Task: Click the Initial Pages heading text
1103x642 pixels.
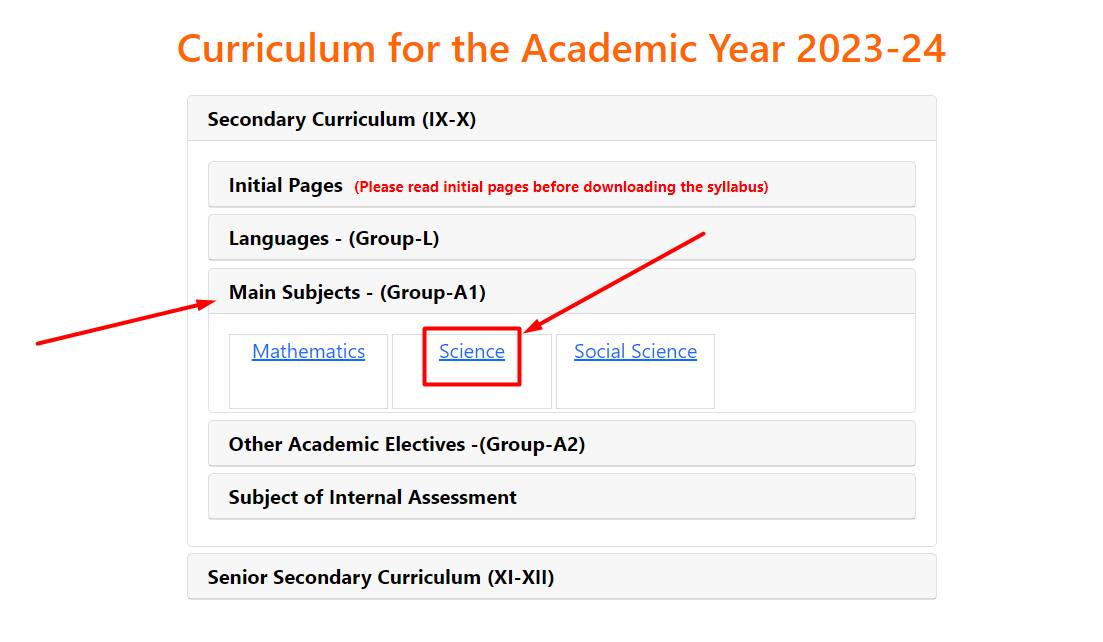Action: pyautogui.click(x=286, y=184)
